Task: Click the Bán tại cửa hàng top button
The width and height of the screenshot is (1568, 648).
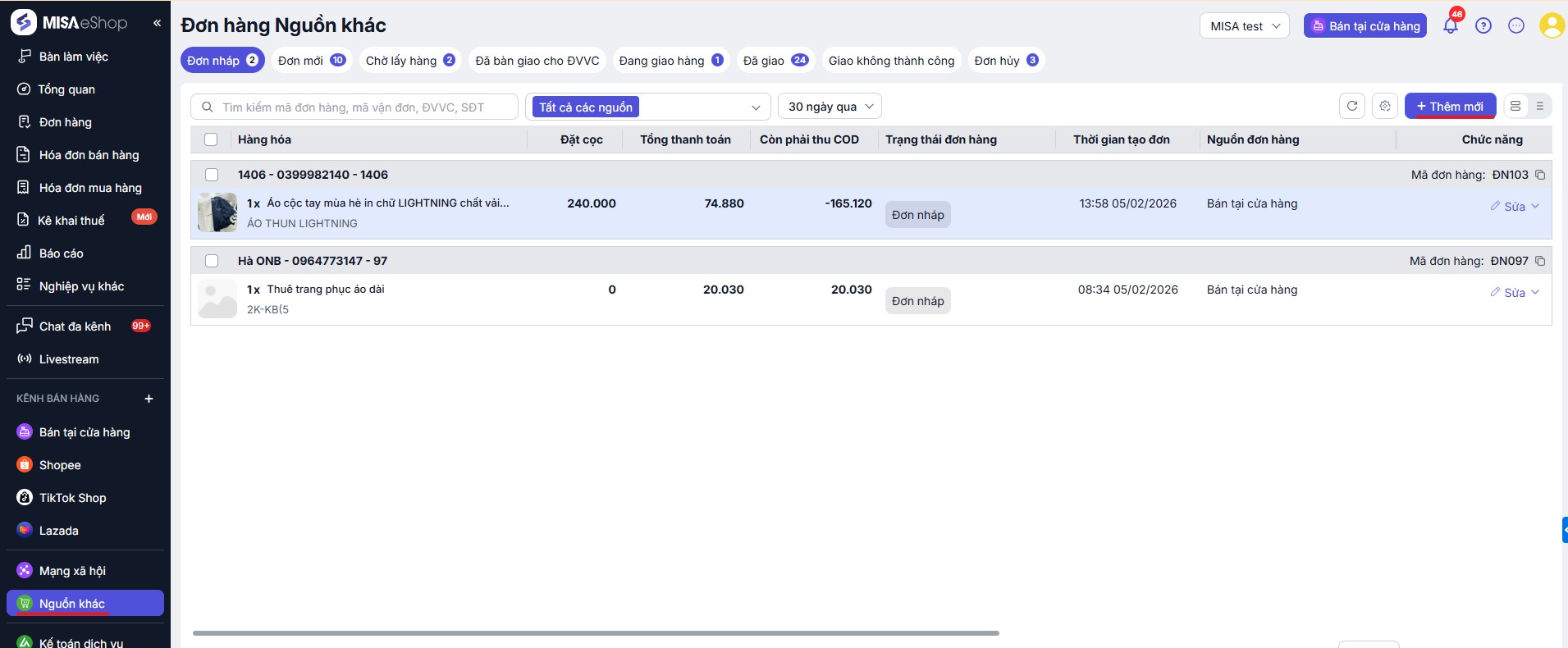Action: pyautogui.click(x=1365, y=25)
